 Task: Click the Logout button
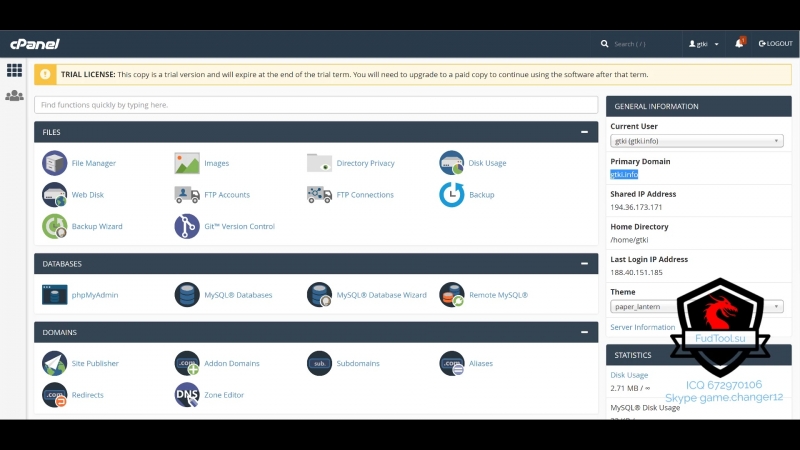776,43
